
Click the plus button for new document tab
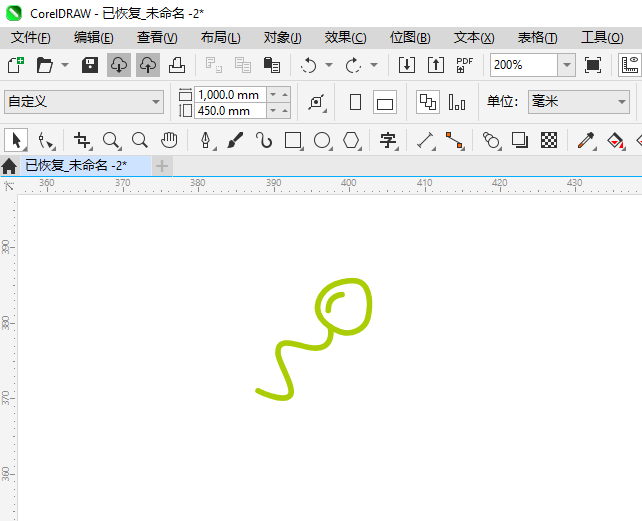pyautogui.click(x=162, y=166)
